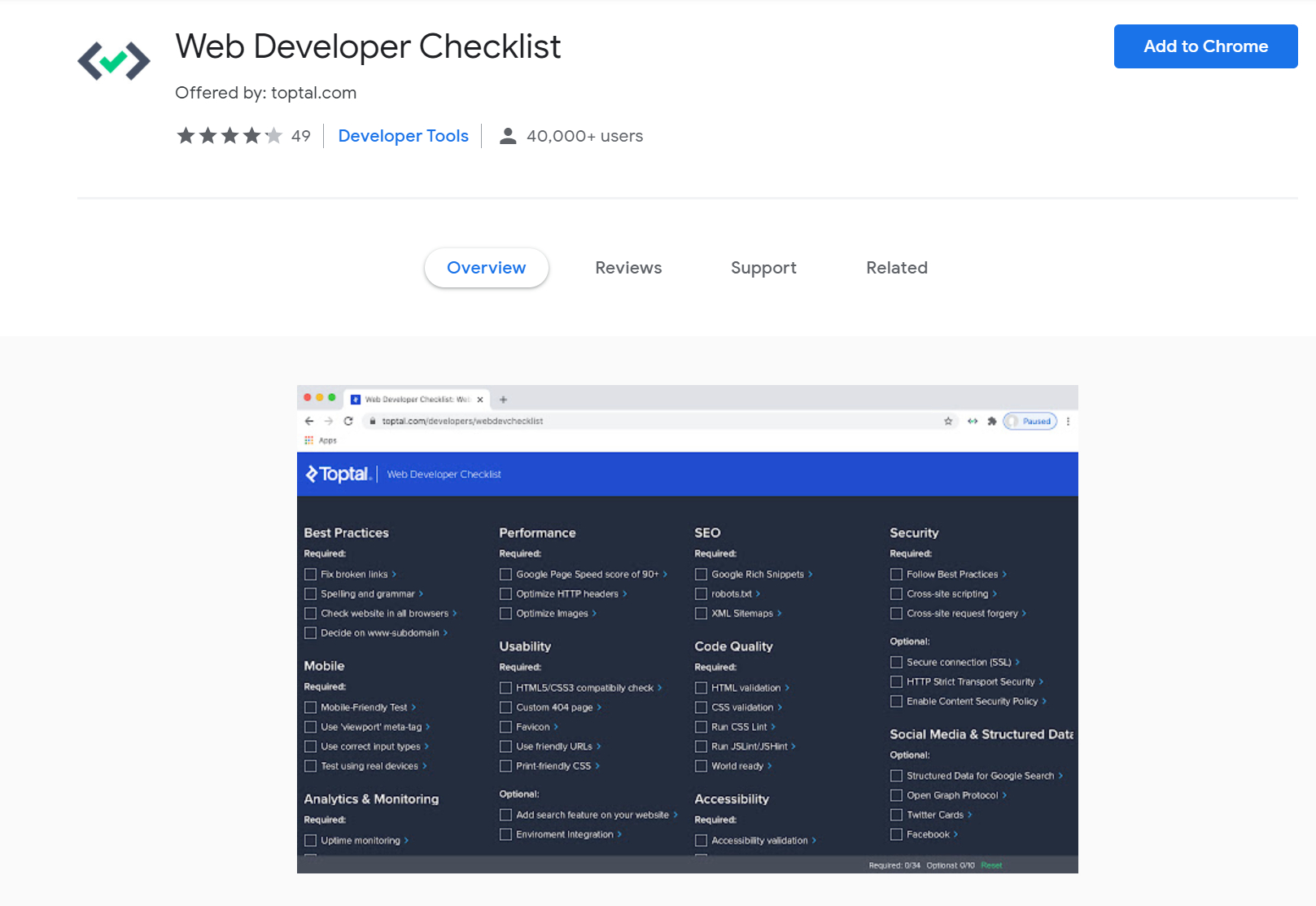
Task: Click the 40,000+ users text
Action: [585, 136]
